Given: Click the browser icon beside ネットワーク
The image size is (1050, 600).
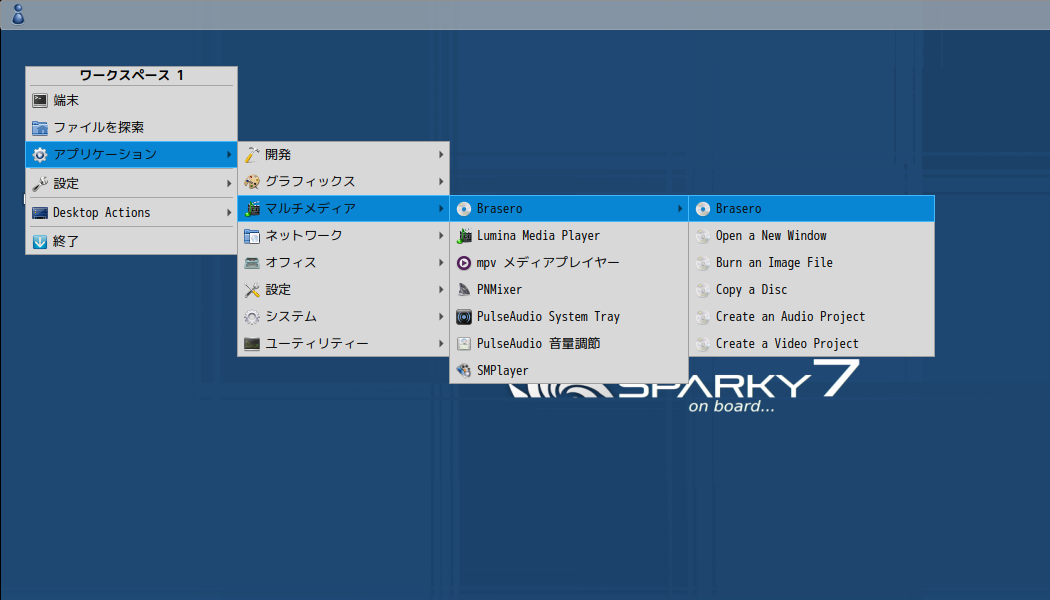Looking at the screenshot, I should coord(252,236).
